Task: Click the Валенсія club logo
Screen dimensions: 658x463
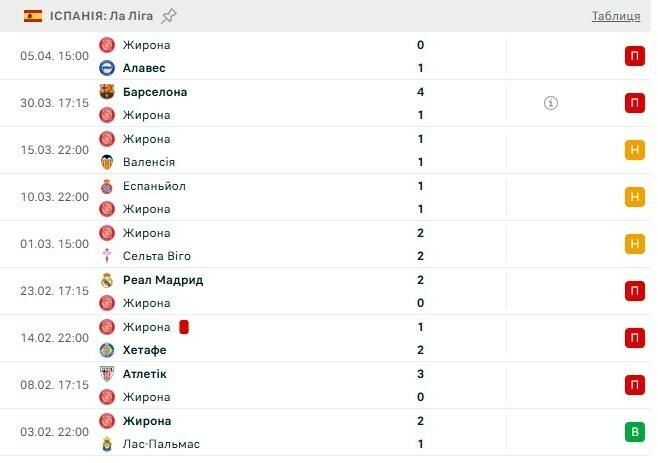Action: coord(107,162)
